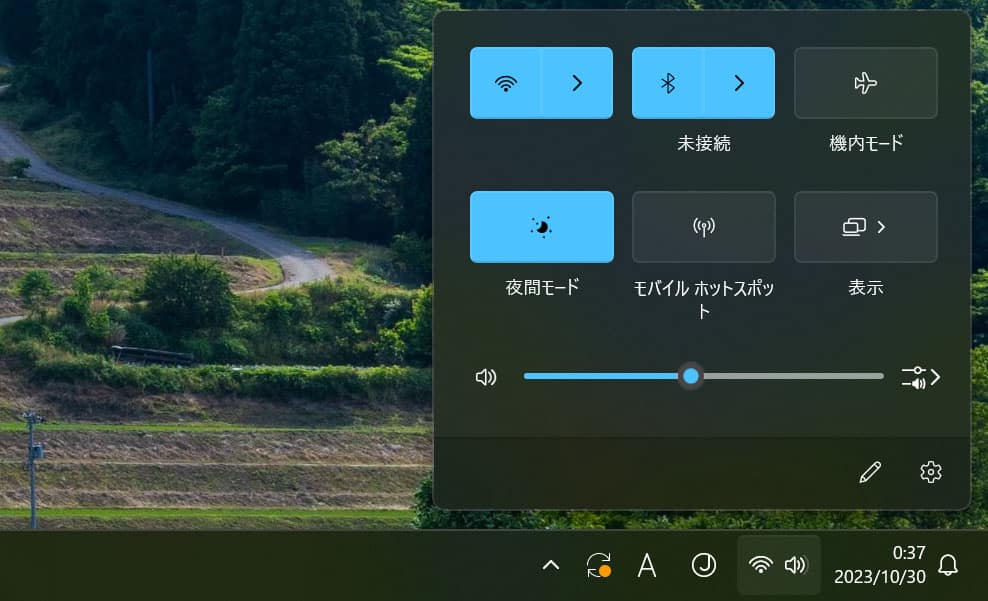Open the clock showing 0:37 2023/10/30
The width and height of the screenshot is (988, 601).
[880, 565]
